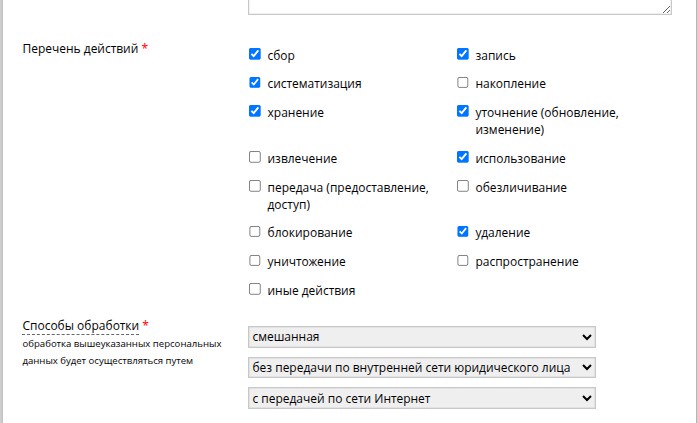
Task: Uncheck the сбор checkbox
Action: click(255, 54)
